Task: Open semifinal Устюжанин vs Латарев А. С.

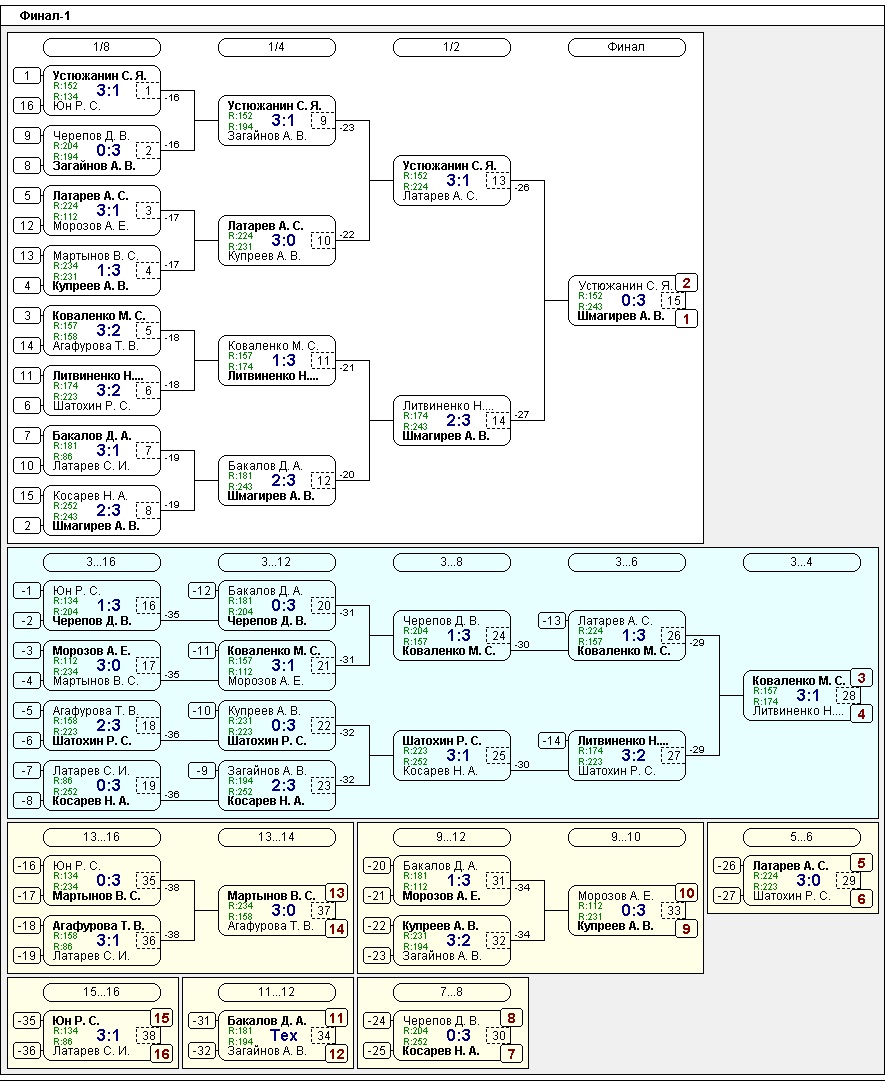Action: (452, 181)
